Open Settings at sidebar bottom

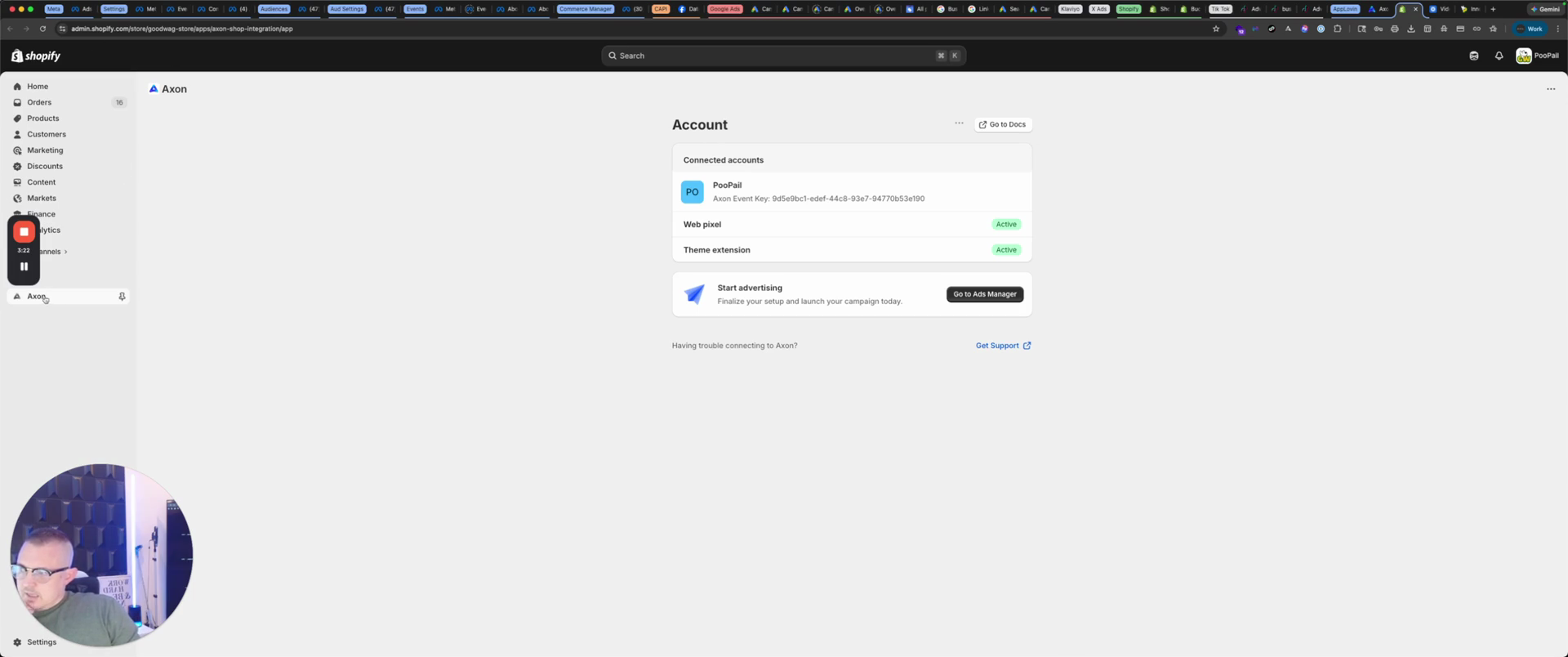[x=42, y=642]
